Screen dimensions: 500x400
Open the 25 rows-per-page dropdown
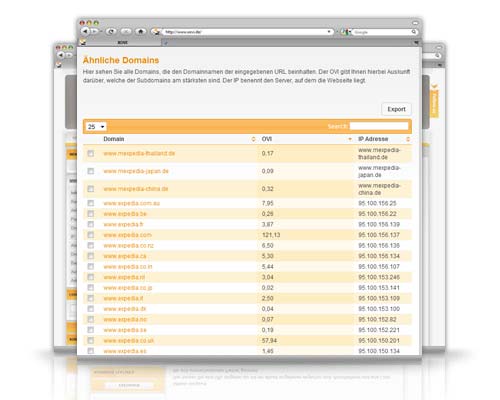click(x=96, y=127)
